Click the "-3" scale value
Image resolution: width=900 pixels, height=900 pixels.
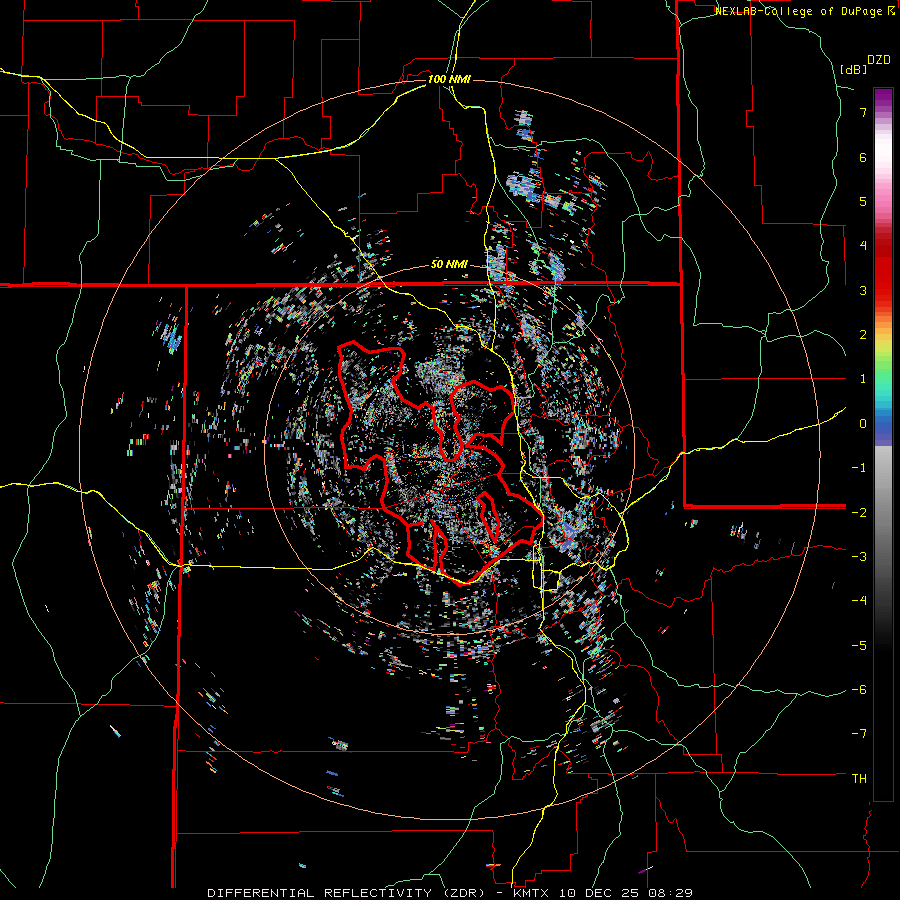(x=859, y=557)
